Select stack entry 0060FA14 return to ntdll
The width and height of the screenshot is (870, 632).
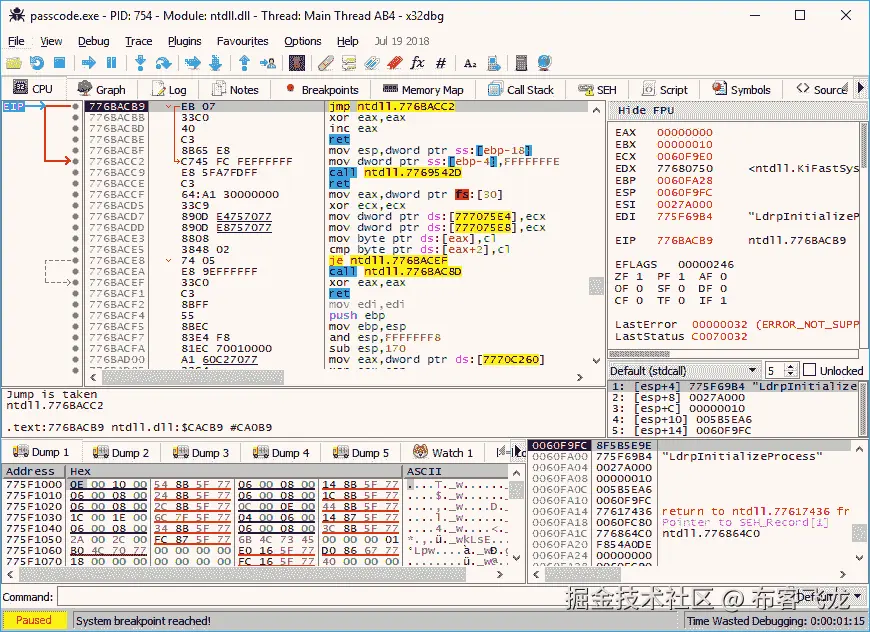coord(691,511)
